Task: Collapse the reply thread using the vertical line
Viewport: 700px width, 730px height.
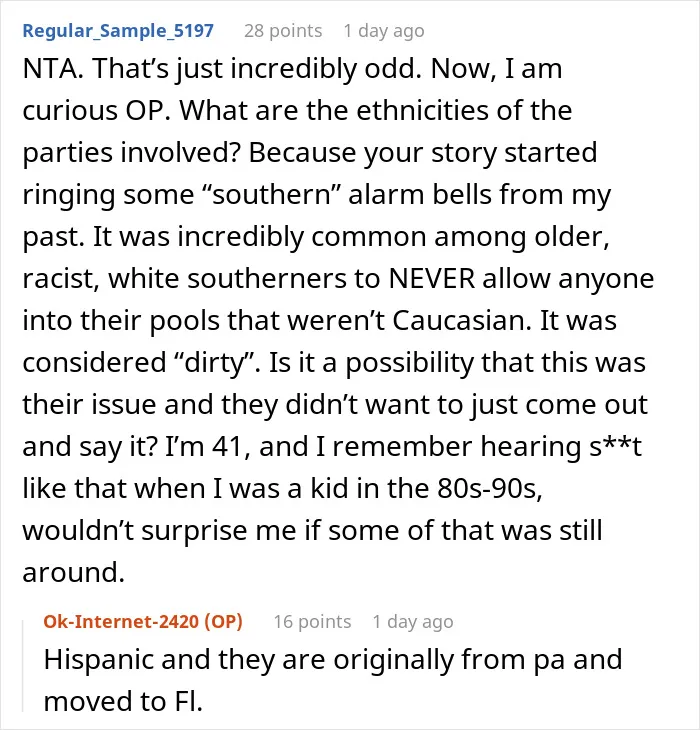Action: (23, 666)
